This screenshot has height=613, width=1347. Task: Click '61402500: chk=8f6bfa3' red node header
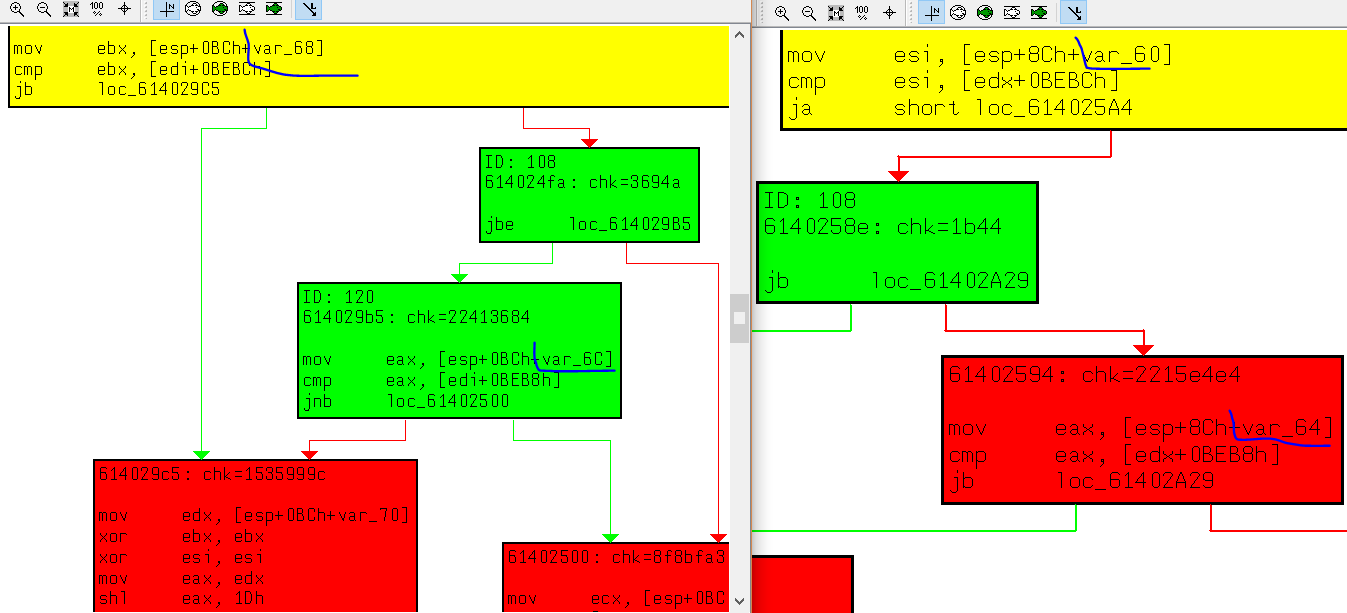point(616,557)
